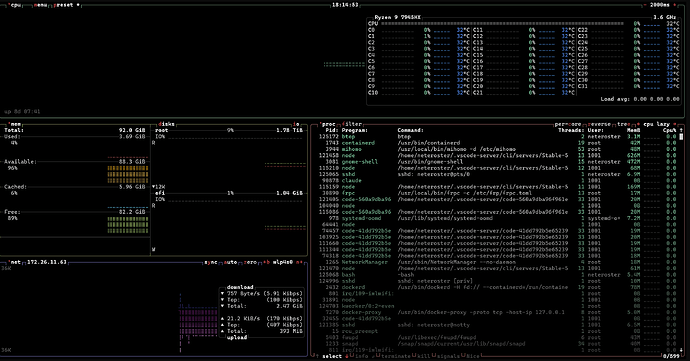Image resolution: width=690 pixels, height=361 pixels.
Task: Select the NetworkManager process row
Action: tap(497, 262)
